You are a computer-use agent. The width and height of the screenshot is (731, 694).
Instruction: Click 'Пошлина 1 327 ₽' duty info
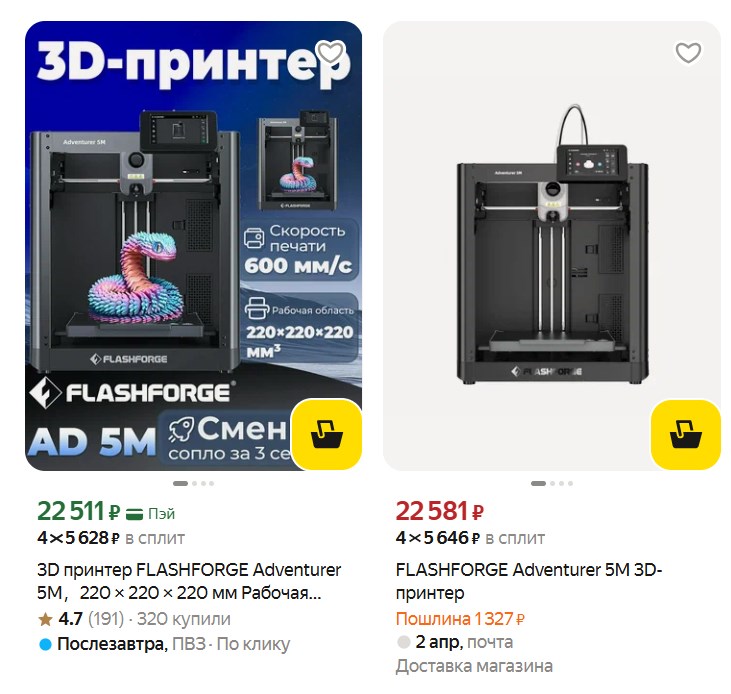click(x=460, y=619)
